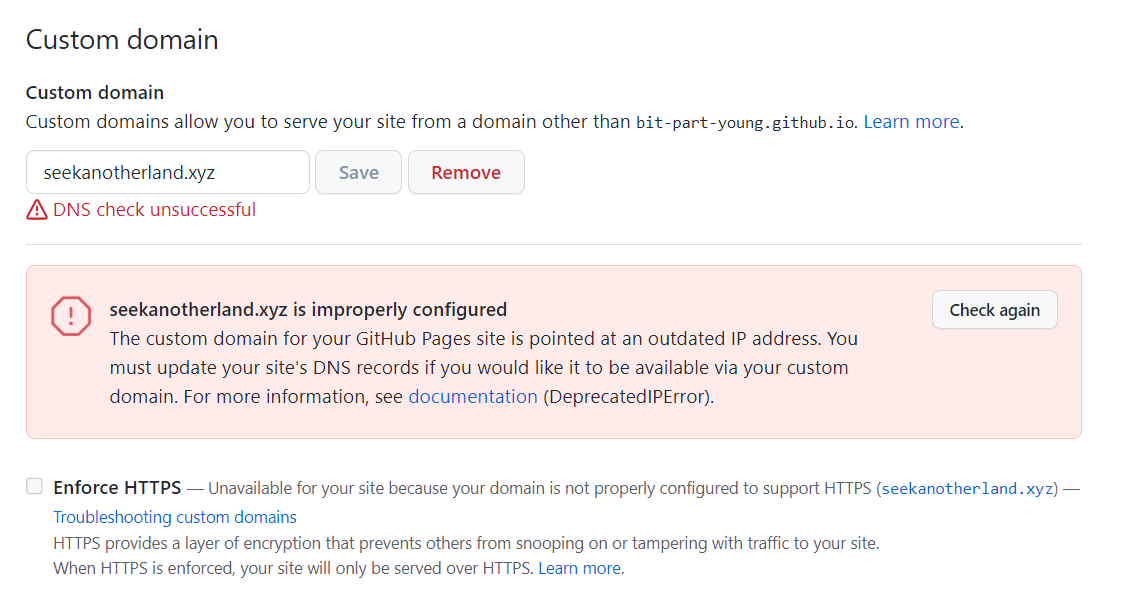Screen dimensions: 1122x597
Task: Click the 'HTTPS provides a layer of encryption' text
Action: tap(466, 544)
